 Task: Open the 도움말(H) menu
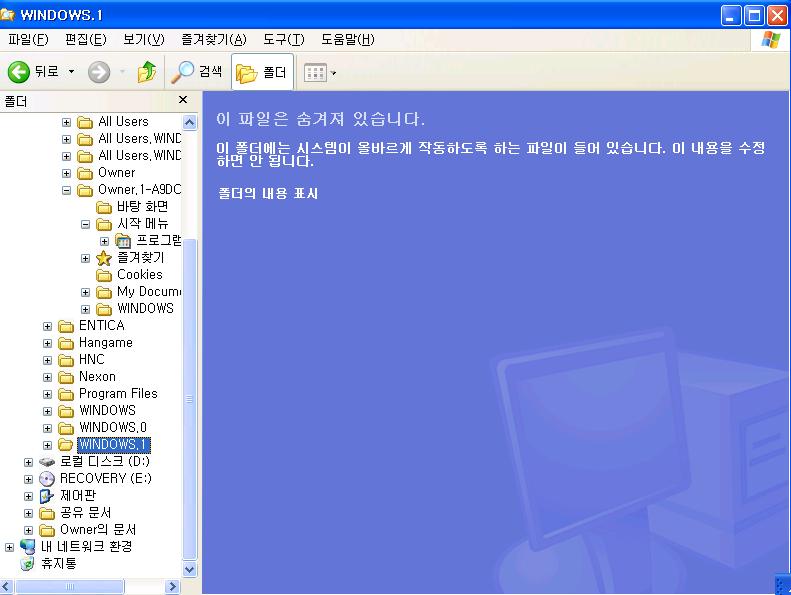[x=348, y=39]
